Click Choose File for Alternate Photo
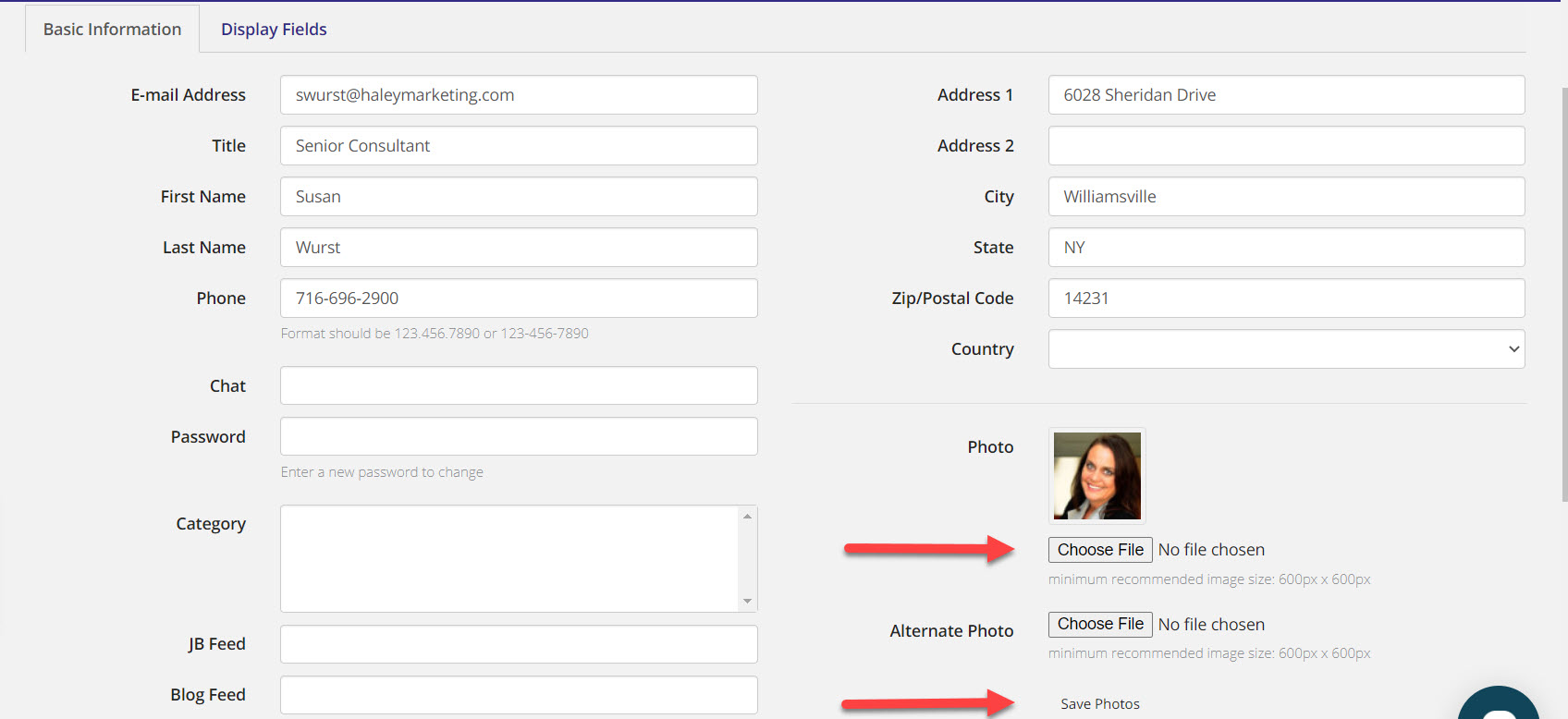1568x719 pixels. [1099, 625]
